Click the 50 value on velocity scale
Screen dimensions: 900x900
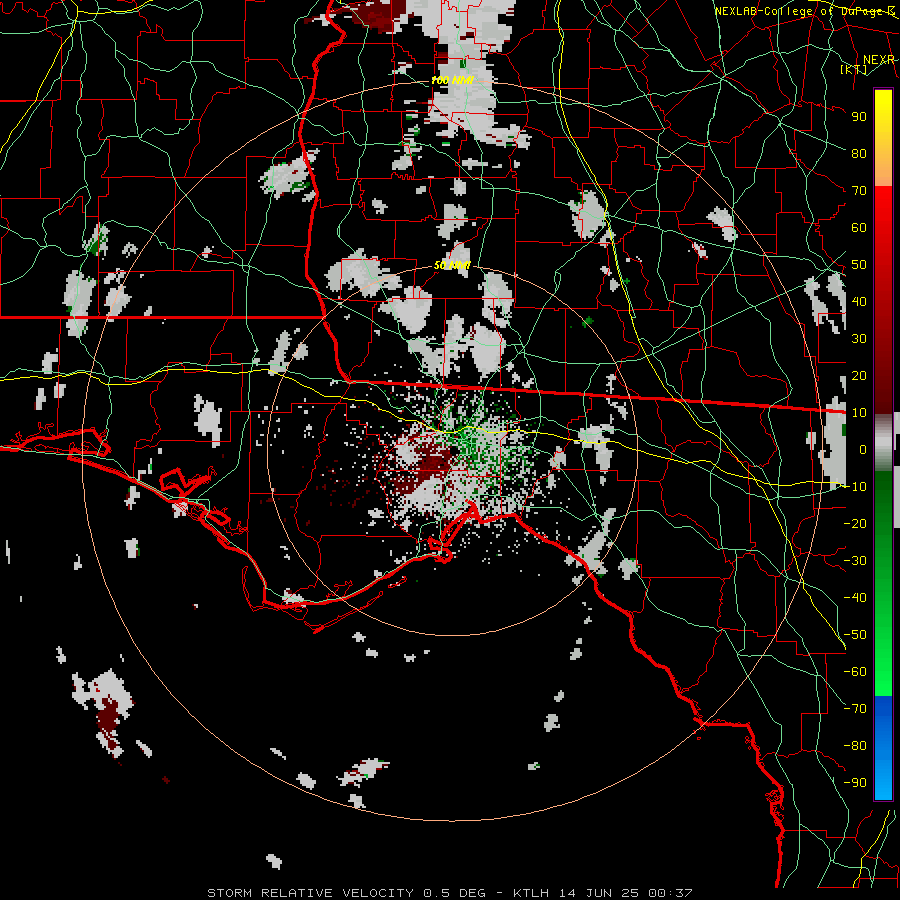coord(859,265)
